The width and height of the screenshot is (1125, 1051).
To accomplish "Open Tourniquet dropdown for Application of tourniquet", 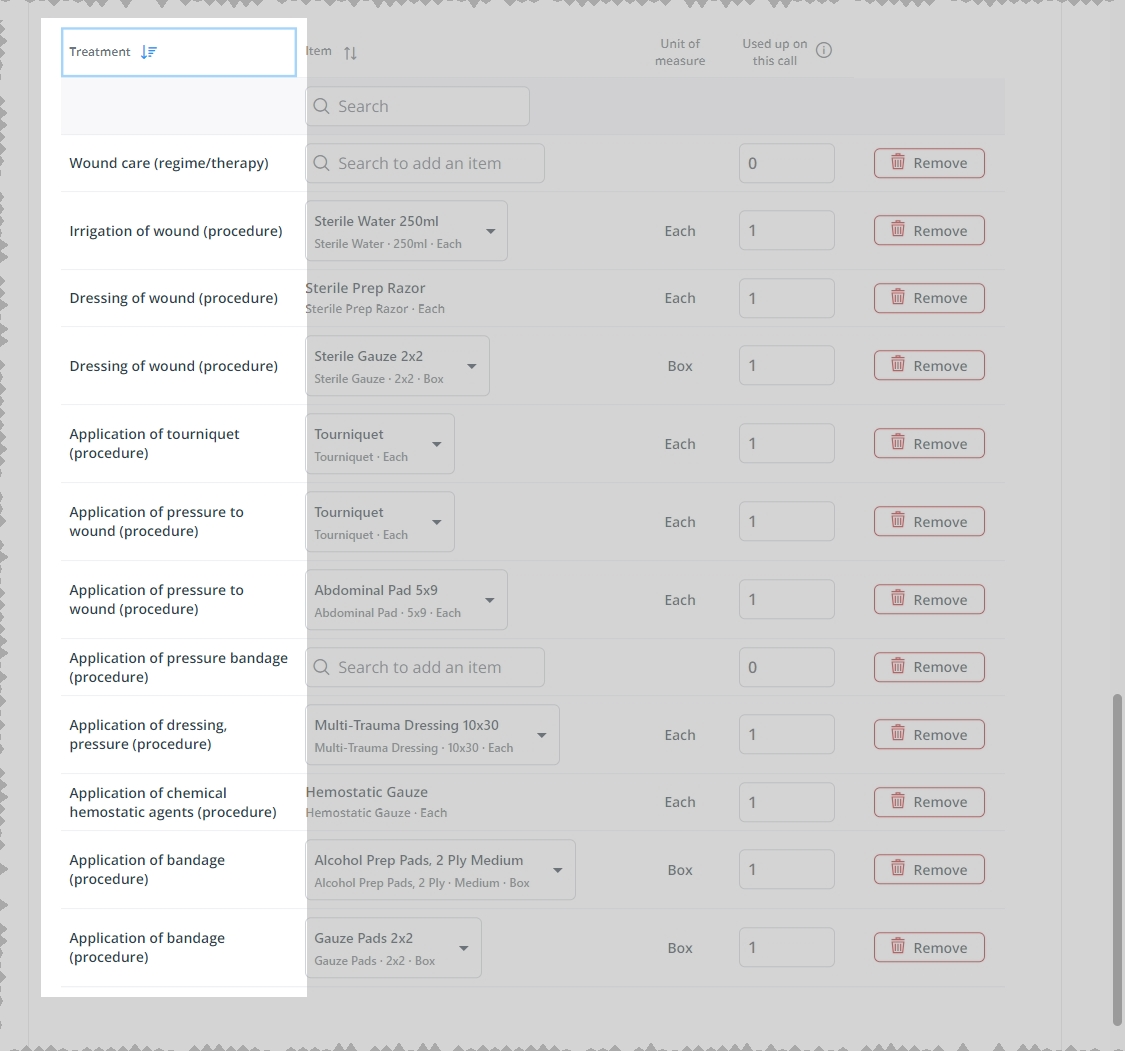I will 380,444.
